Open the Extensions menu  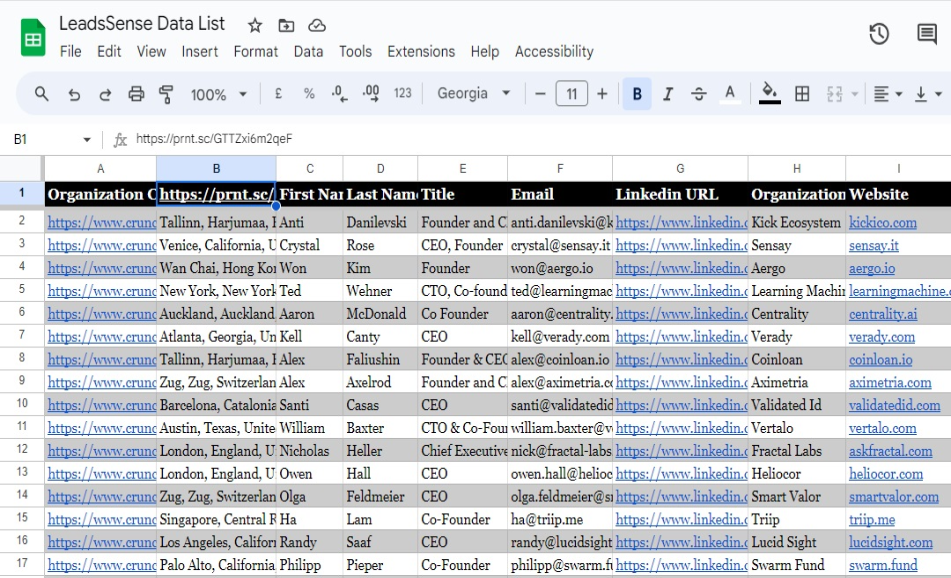(421, 52)
